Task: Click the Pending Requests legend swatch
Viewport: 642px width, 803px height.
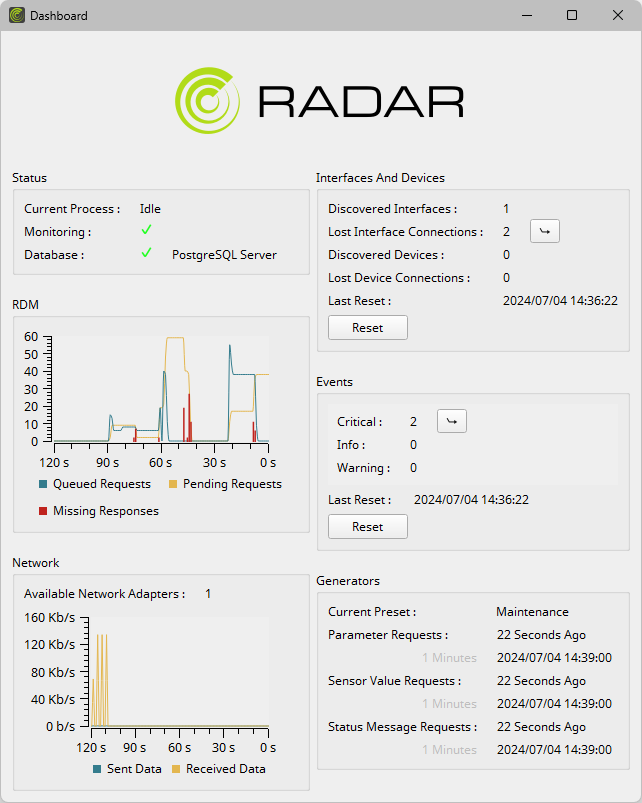Action: 173,484
